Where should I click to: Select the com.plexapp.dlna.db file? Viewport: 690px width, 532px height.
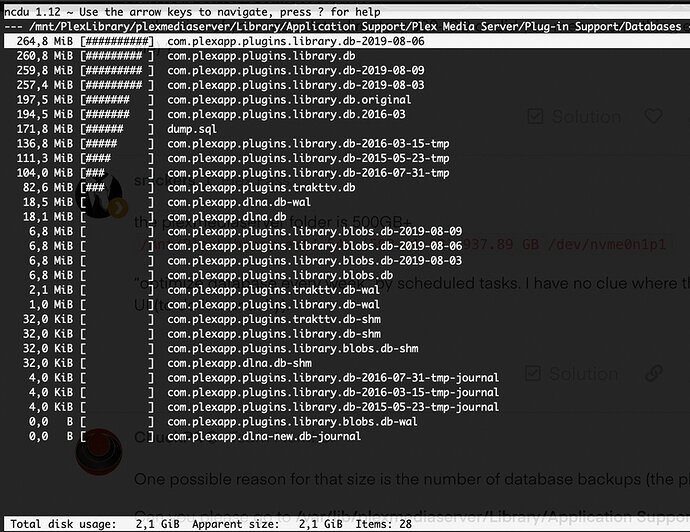pos(227,216)
